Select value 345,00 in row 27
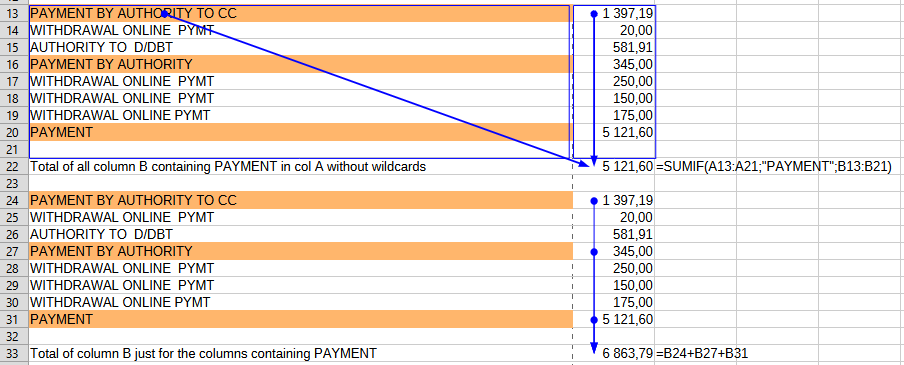 coord(633,251)
